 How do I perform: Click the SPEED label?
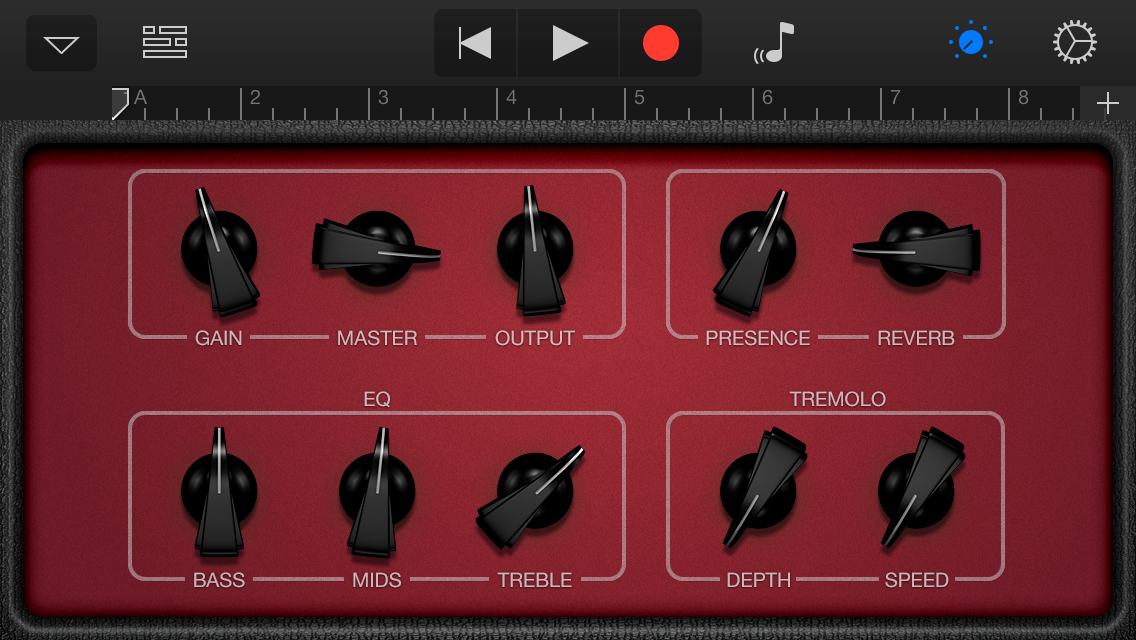click(916, 580)
